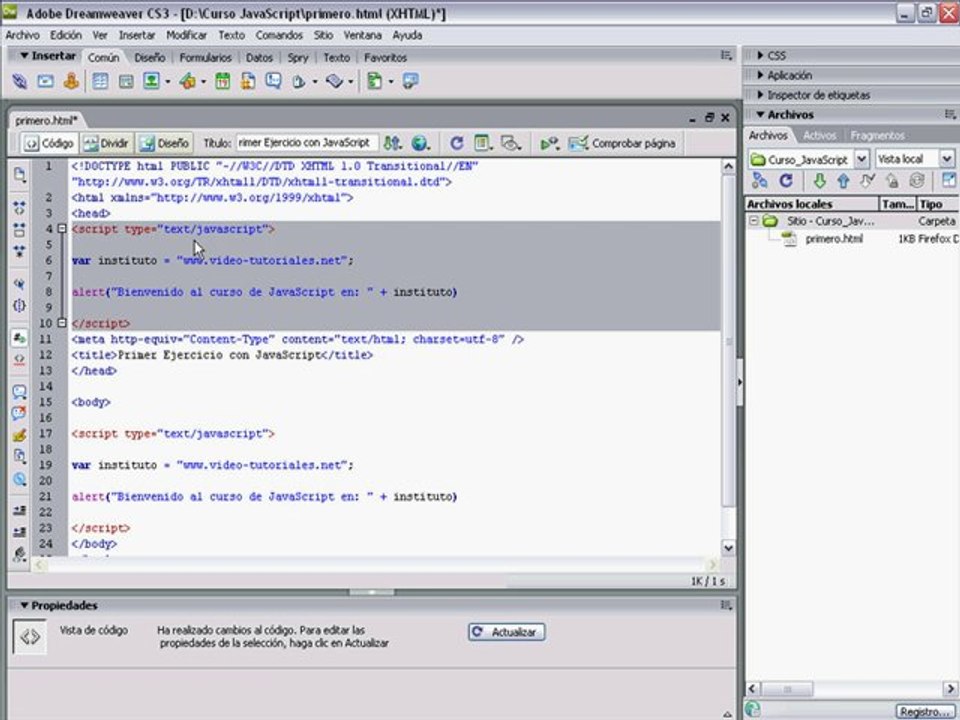
Task: Toggle Highlight Invalid Code icon
Action: click(x=20, y=359)
